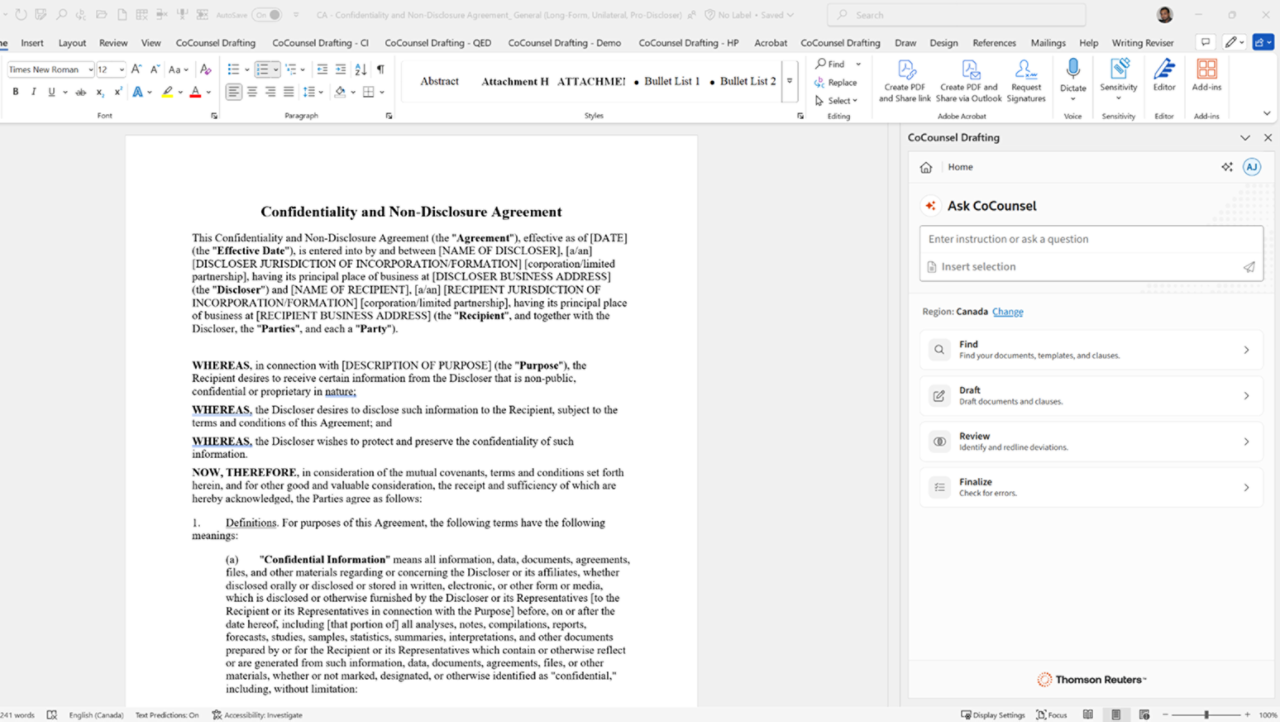Open font size dropdown

(121, 70)
